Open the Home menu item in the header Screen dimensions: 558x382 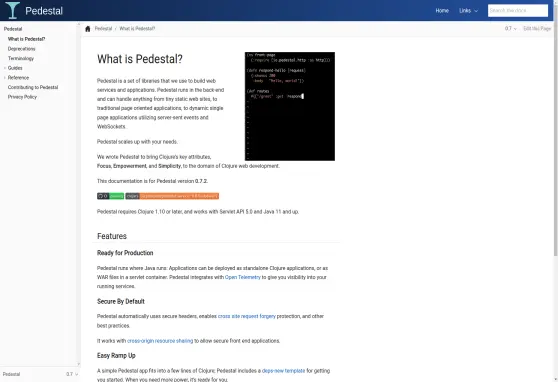tap(442, 11)
